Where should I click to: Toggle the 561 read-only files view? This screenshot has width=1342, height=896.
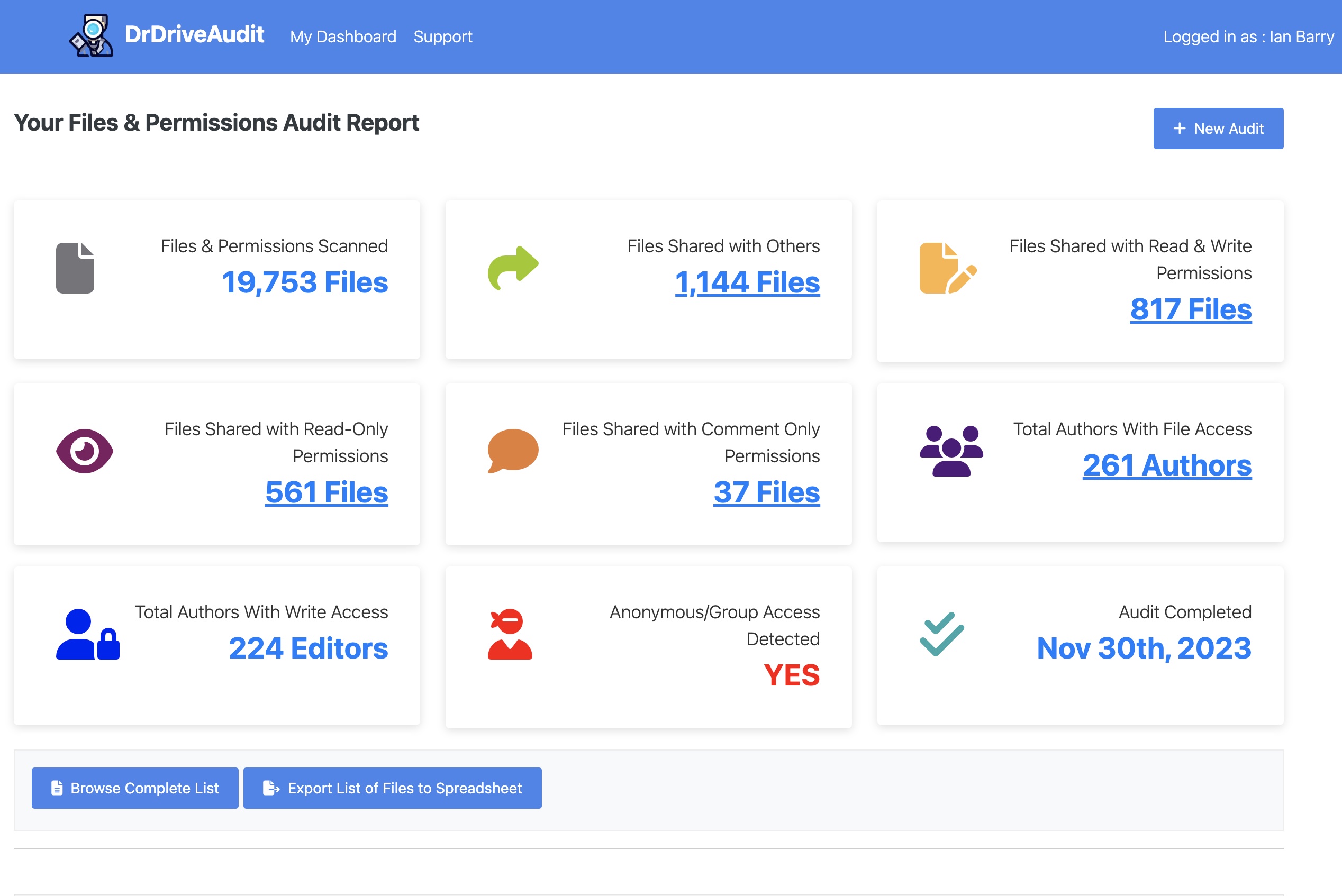pyautogui.click(x=326, y=493)
